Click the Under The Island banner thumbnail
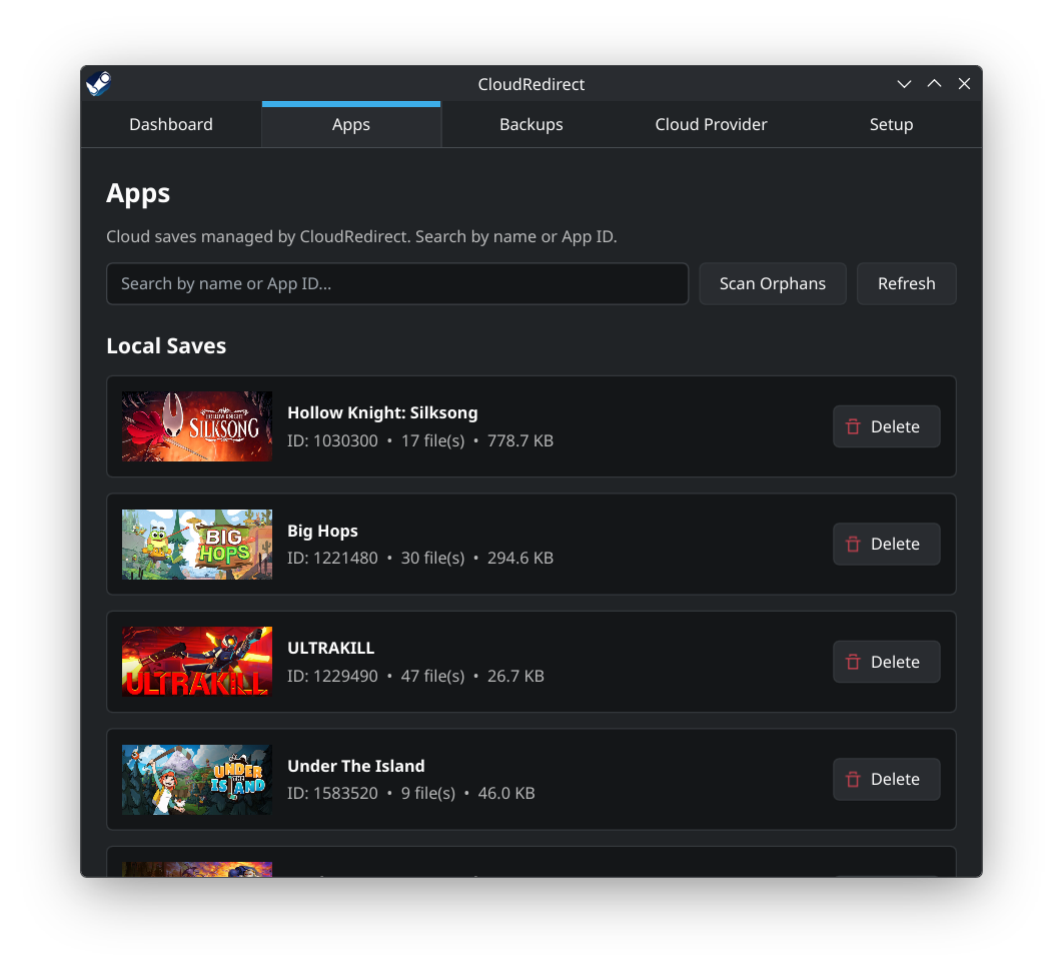This screenshot has height=973, width=1063. 197,780
